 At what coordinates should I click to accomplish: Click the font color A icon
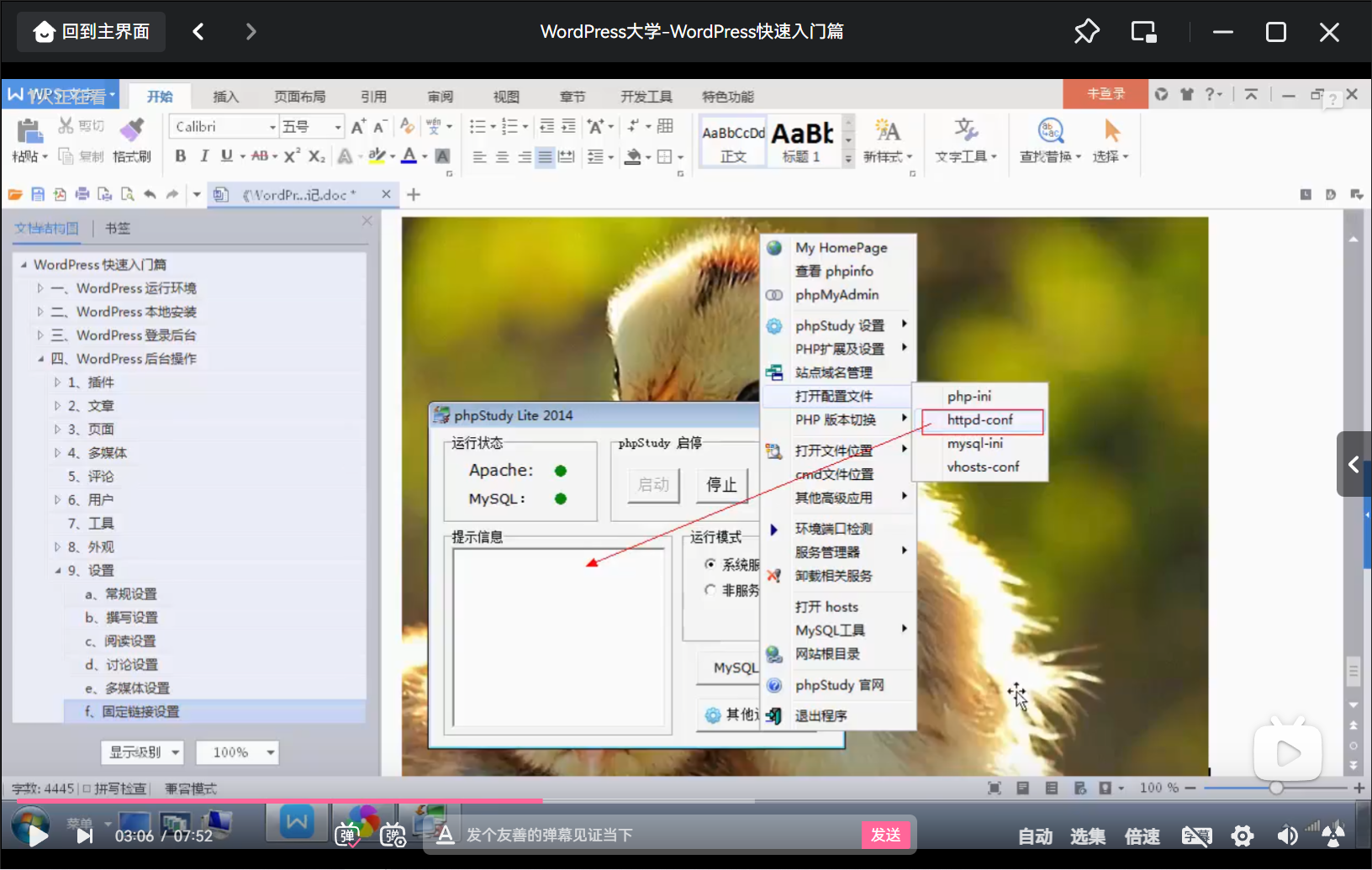[x=409, y=156]
